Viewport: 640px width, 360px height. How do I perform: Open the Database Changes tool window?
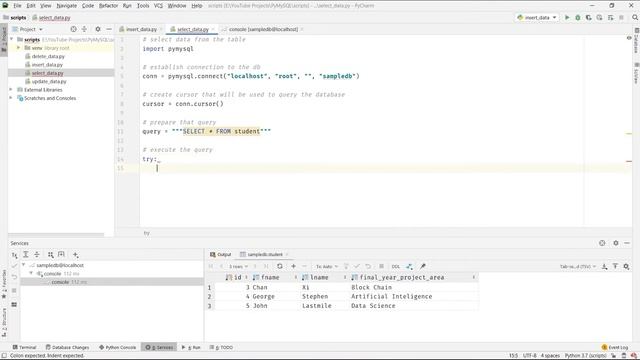(x=67, y=347)
